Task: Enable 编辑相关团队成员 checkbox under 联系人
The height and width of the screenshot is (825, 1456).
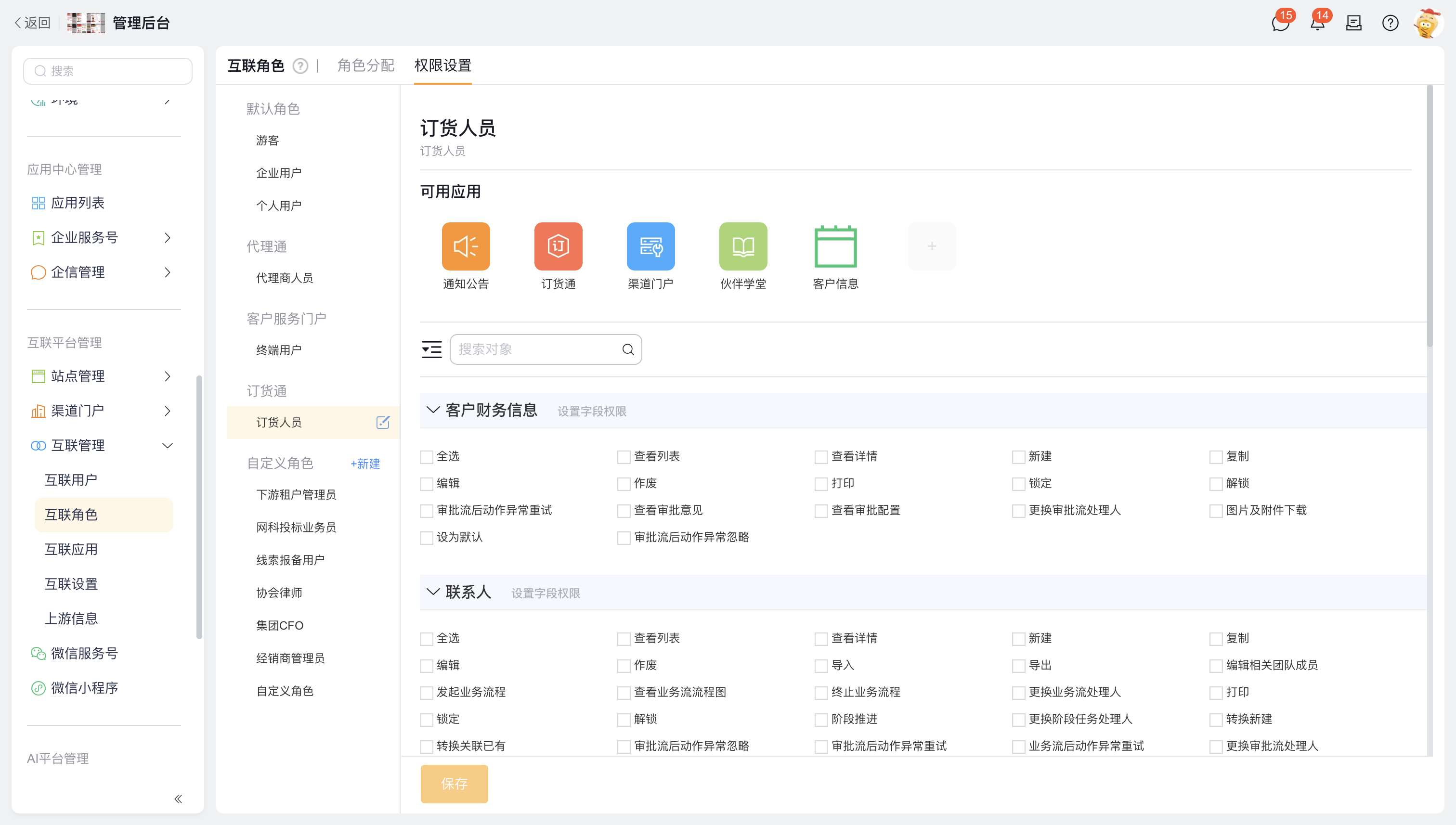Action: click(1215, 666)
